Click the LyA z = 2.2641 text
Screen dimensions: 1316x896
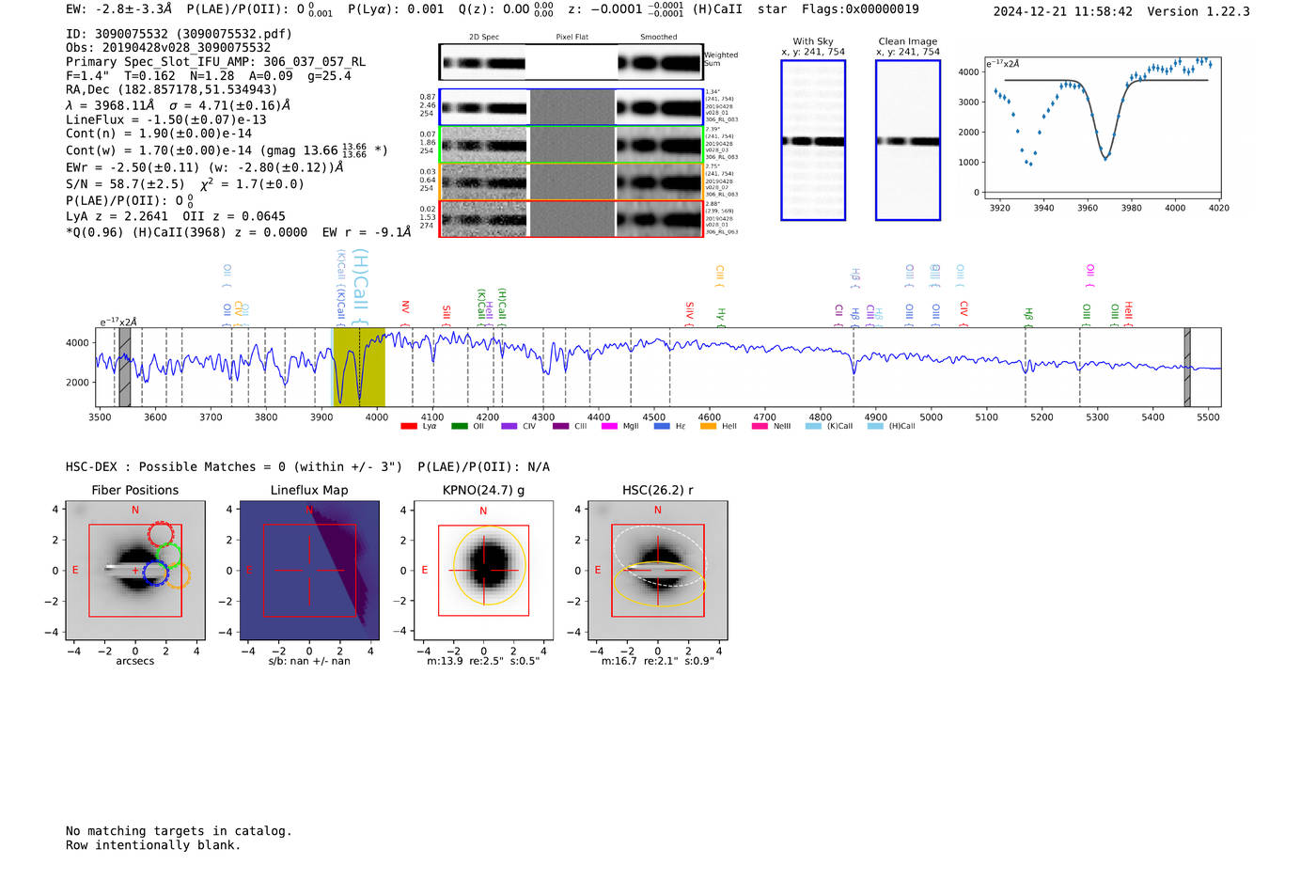(x=117, y=216)
